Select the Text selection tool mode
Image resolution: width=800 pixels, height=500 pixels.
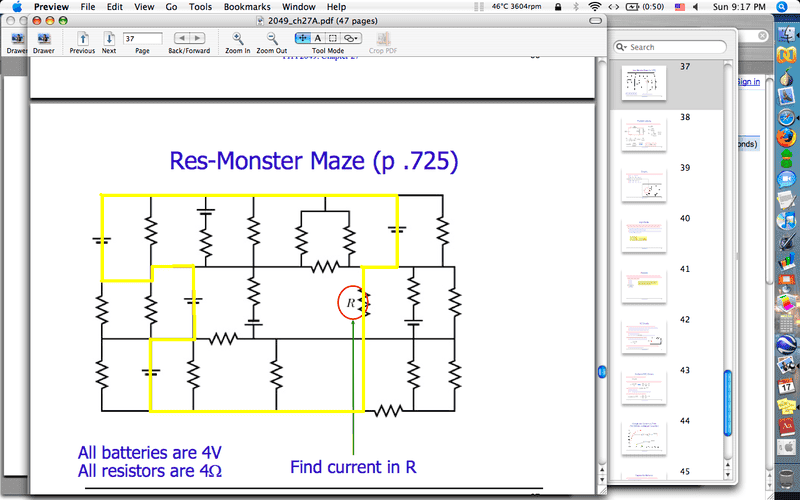317,38
